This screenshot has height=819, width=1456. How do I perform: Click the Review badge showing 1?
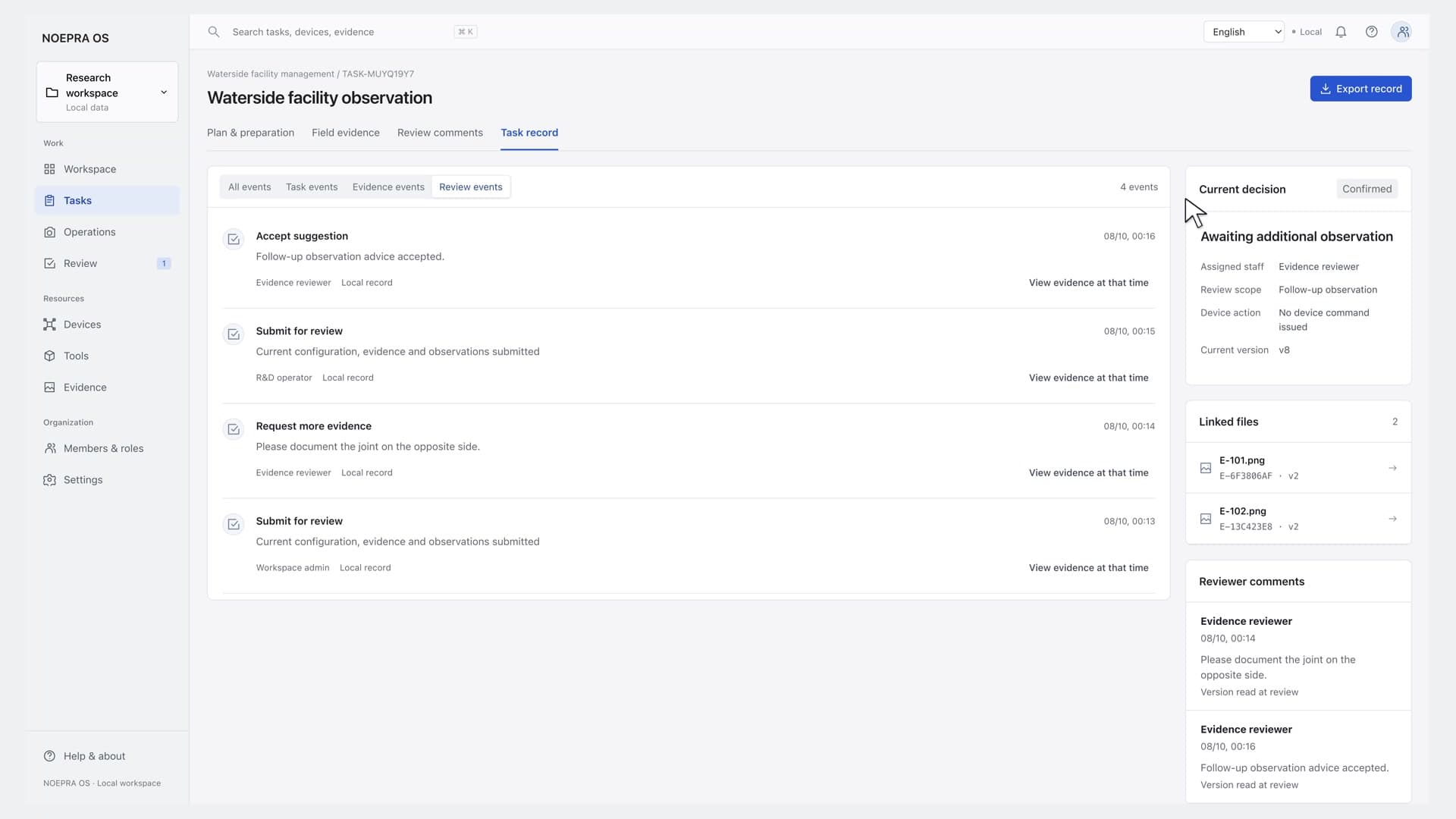pos(164,264)
